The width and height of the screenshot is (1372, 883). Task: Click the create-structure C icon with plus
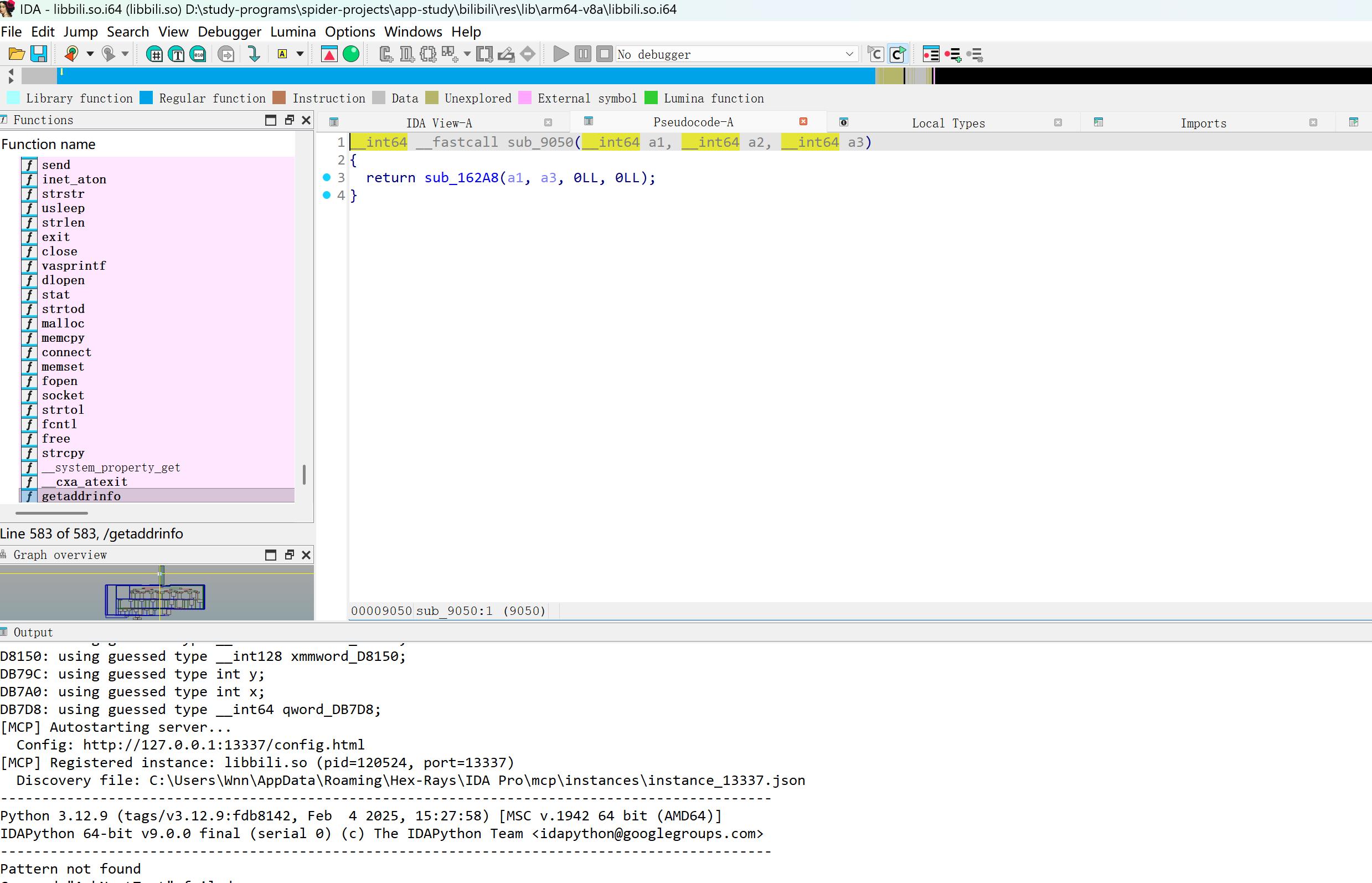pyautogui.click(x=386, y=54)
